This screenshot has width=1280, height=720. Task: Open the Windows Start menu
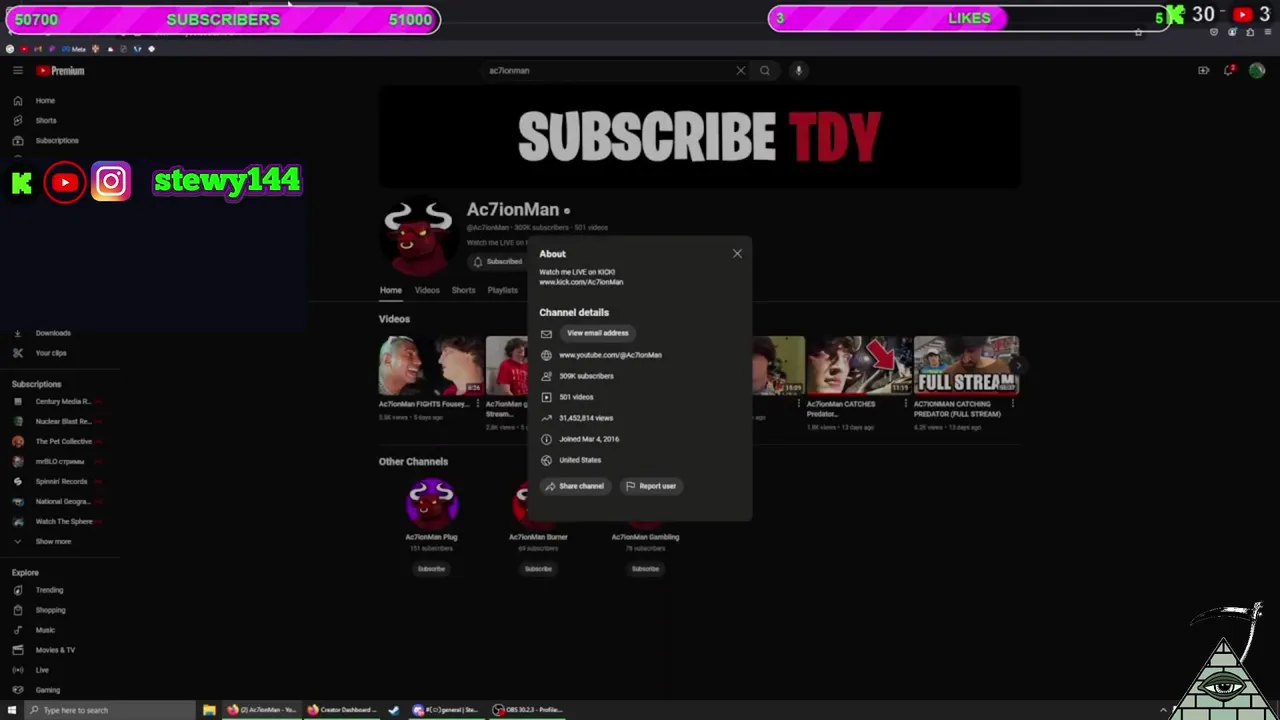tap(12, 710)
